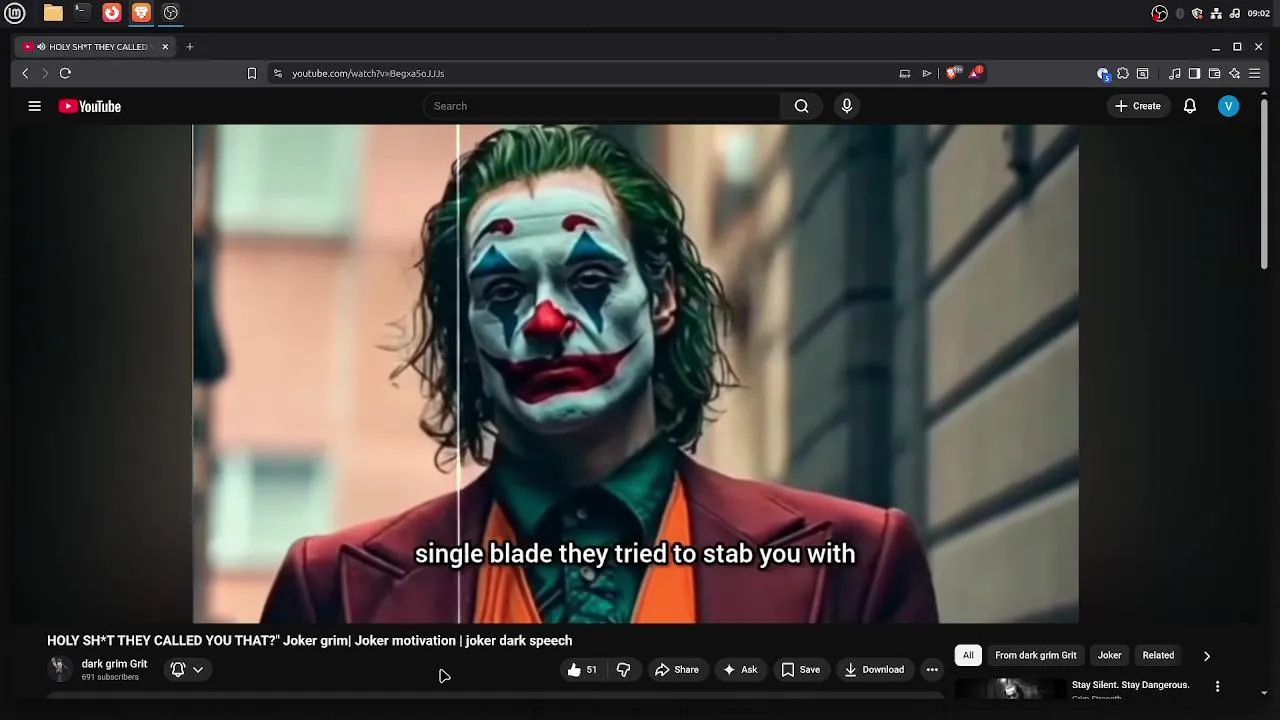The width and height of the screenshot is (1280, 720).
Task: Open the Brave Wallet icon
Action: (x=1214, y=73)
